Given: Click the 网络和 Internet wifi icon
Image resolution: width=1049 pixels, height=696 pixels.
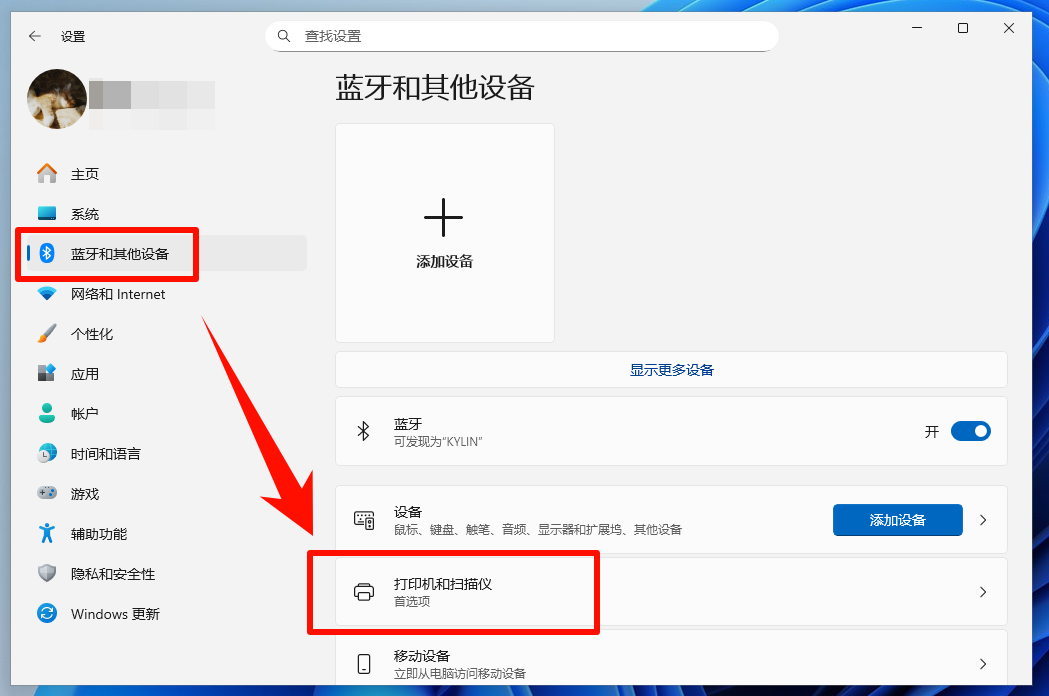Looking at the screenshot, I should tap(47, 293).
